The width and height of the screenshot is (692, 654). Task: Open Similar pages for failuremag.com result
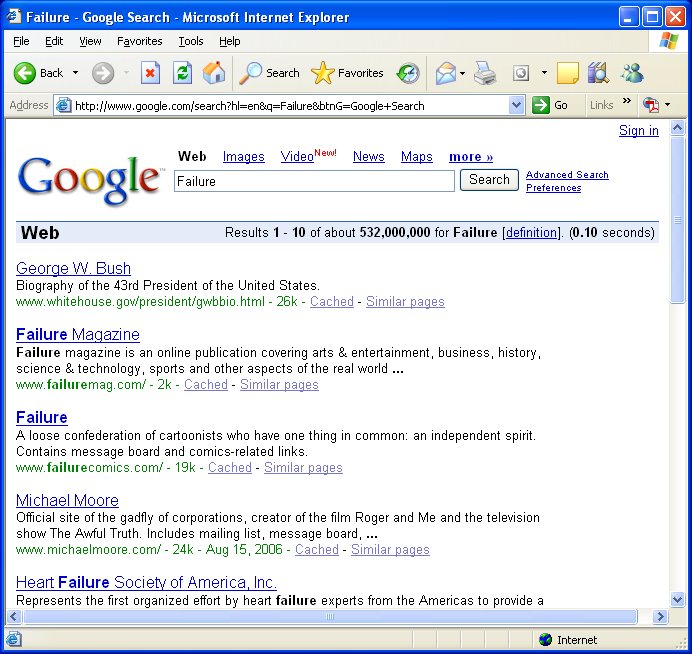pyautogui.click(x=279, y=384)
